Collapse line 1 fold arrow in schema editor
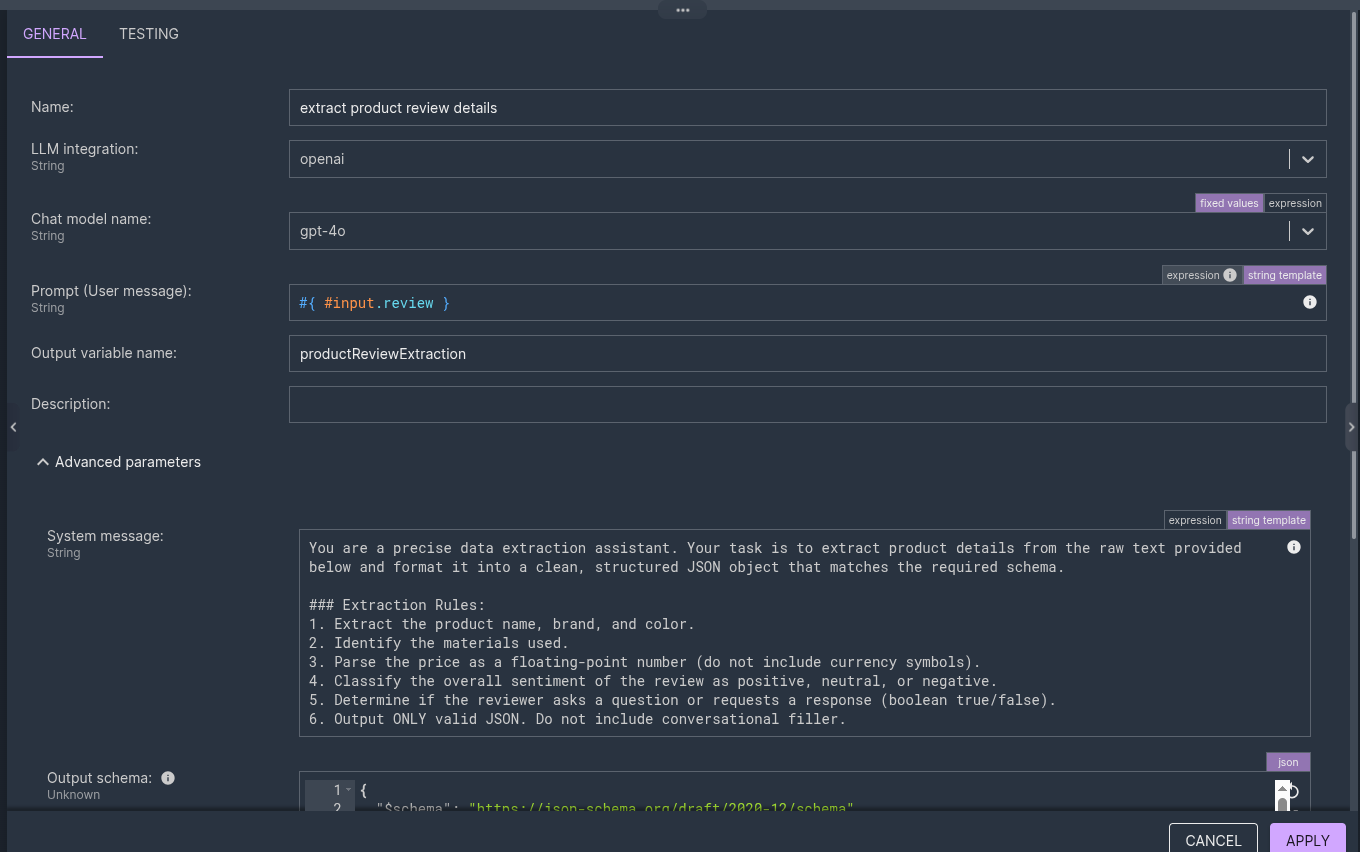Screen dimensions: 1360x852 [x=348, y=790]
